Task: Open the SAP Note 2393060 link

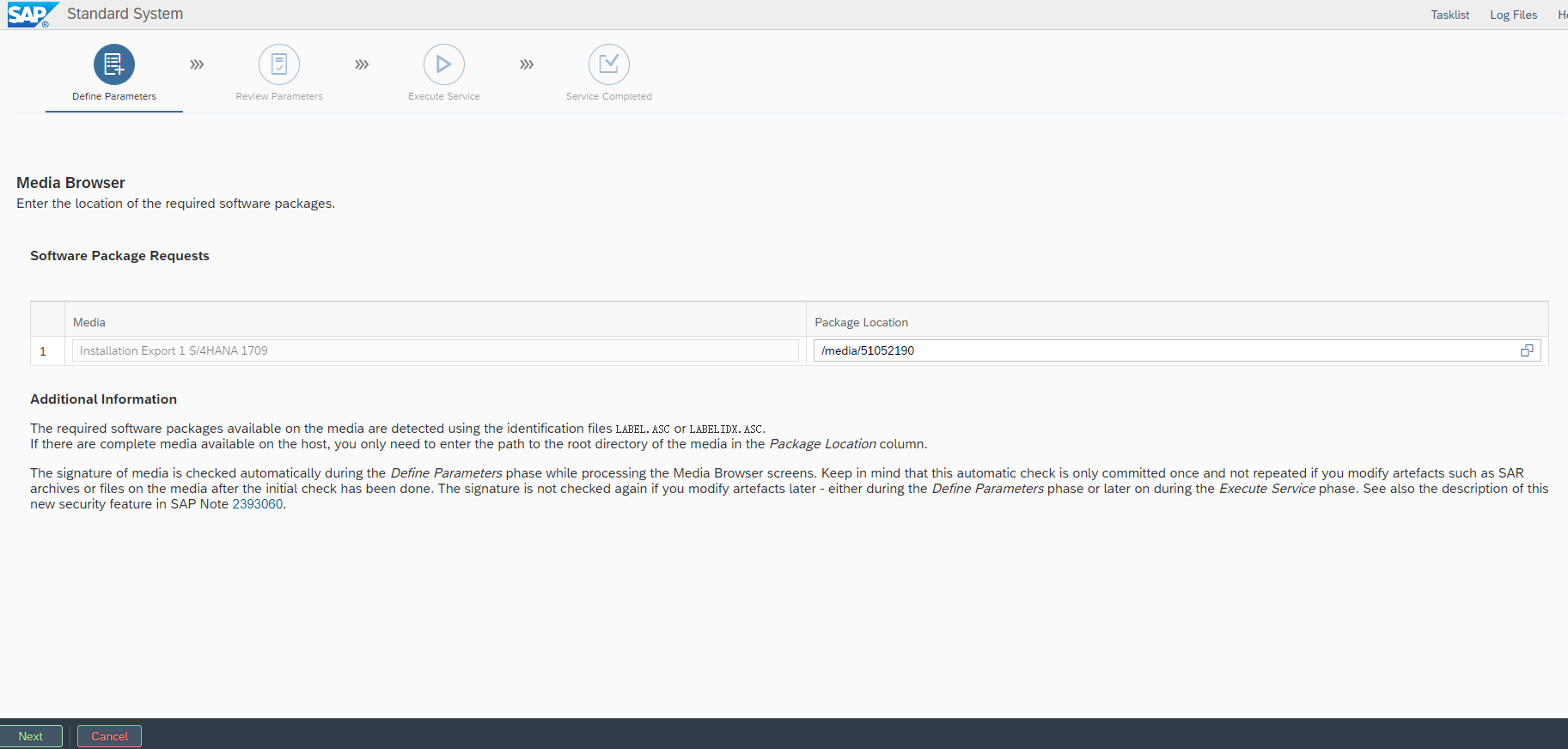Action: pyautogui.click(x=257, y=504)
